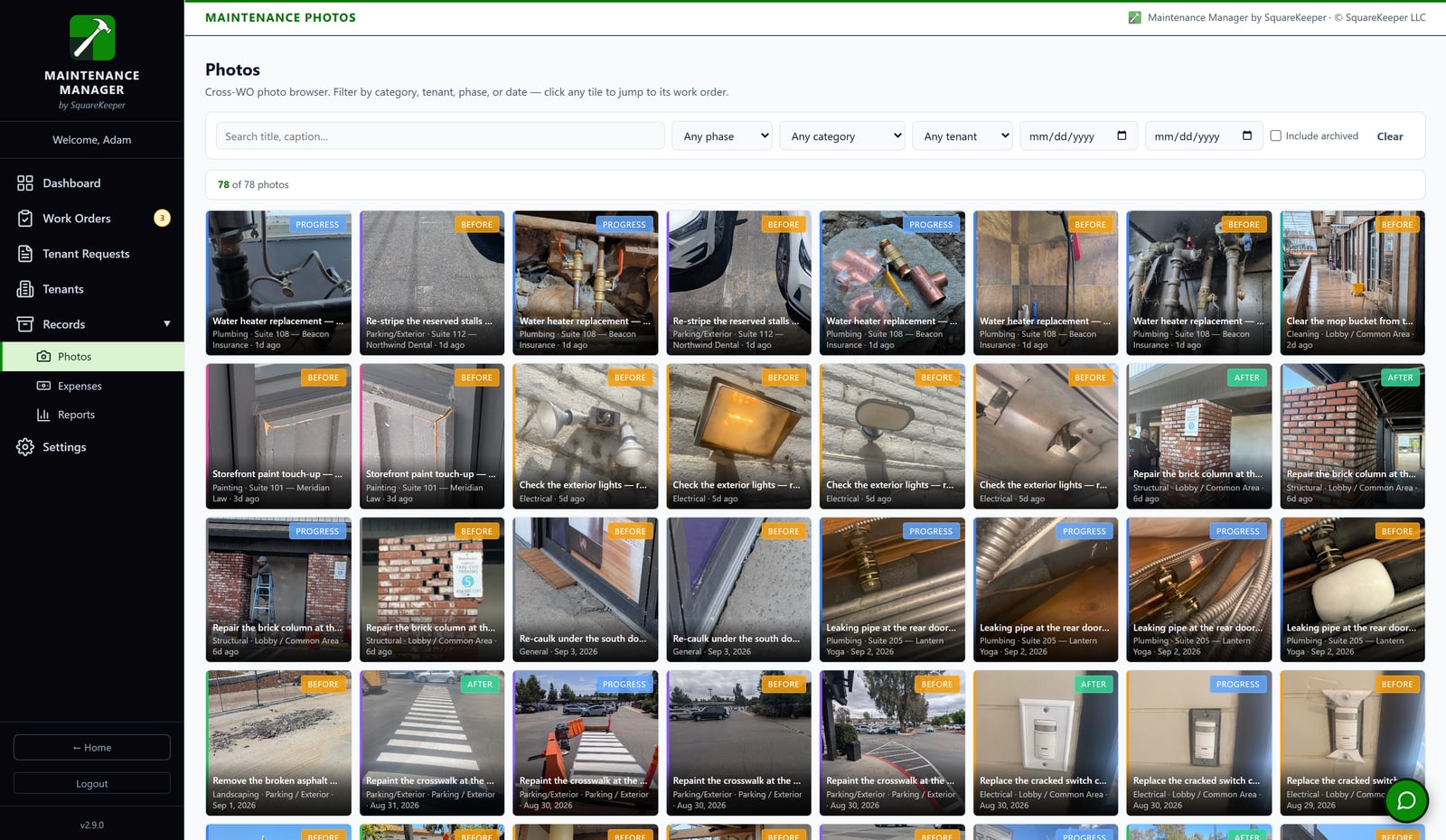Open Remove the broken asphalt photo tile
Image resolution: width=1446 pixels, height=840 pixels.
[x=278, y=742]
